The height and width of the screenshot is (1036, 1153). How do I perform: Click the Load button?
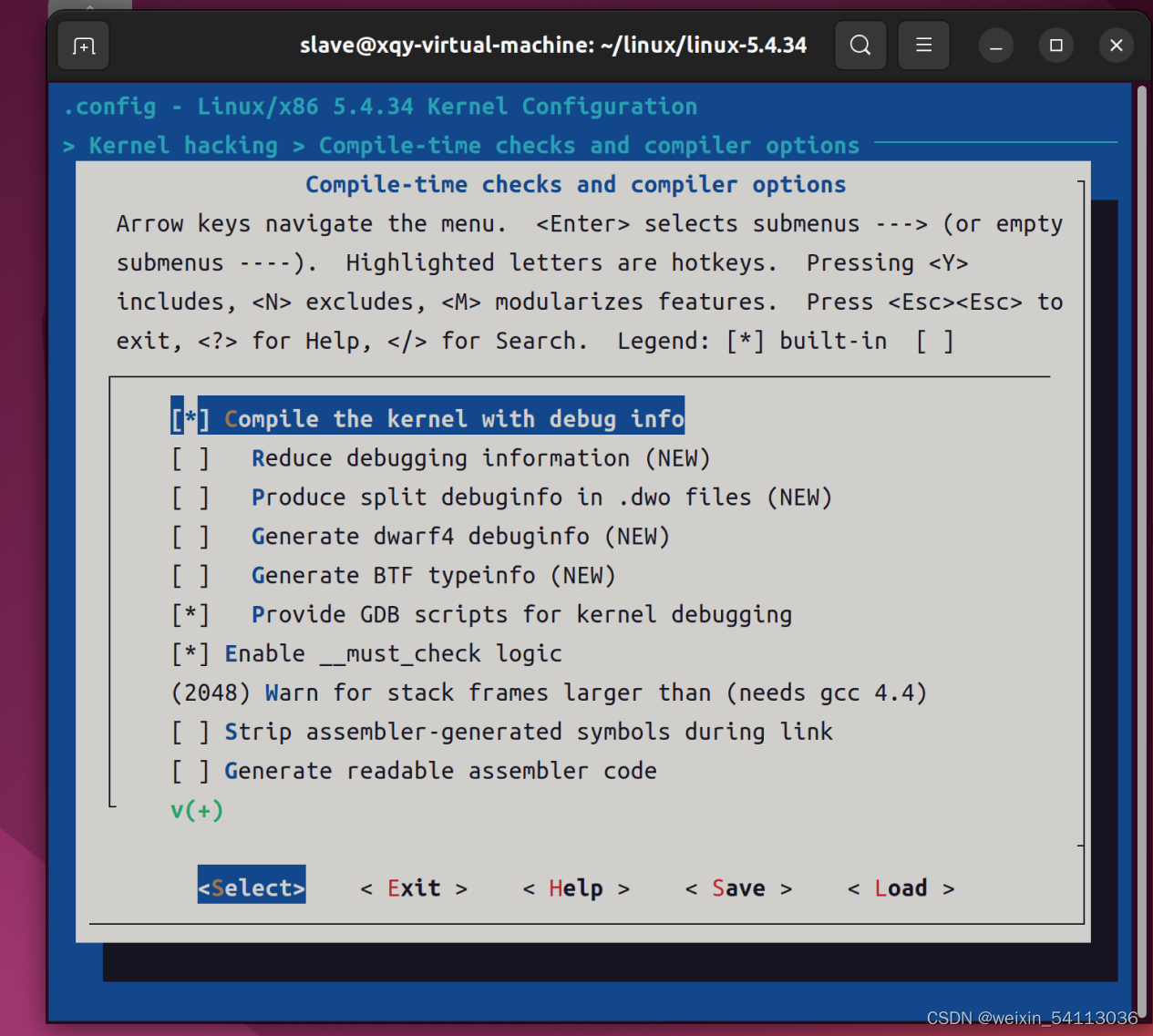click(901, 887)
